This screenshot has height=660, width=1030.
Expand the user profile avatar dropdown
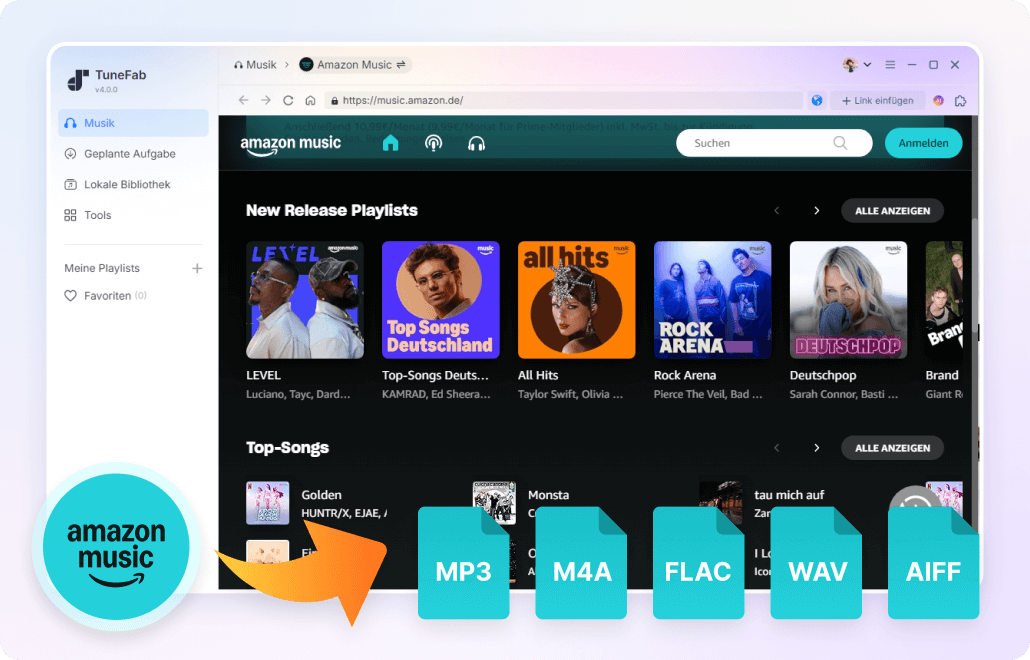click(857, 65)
